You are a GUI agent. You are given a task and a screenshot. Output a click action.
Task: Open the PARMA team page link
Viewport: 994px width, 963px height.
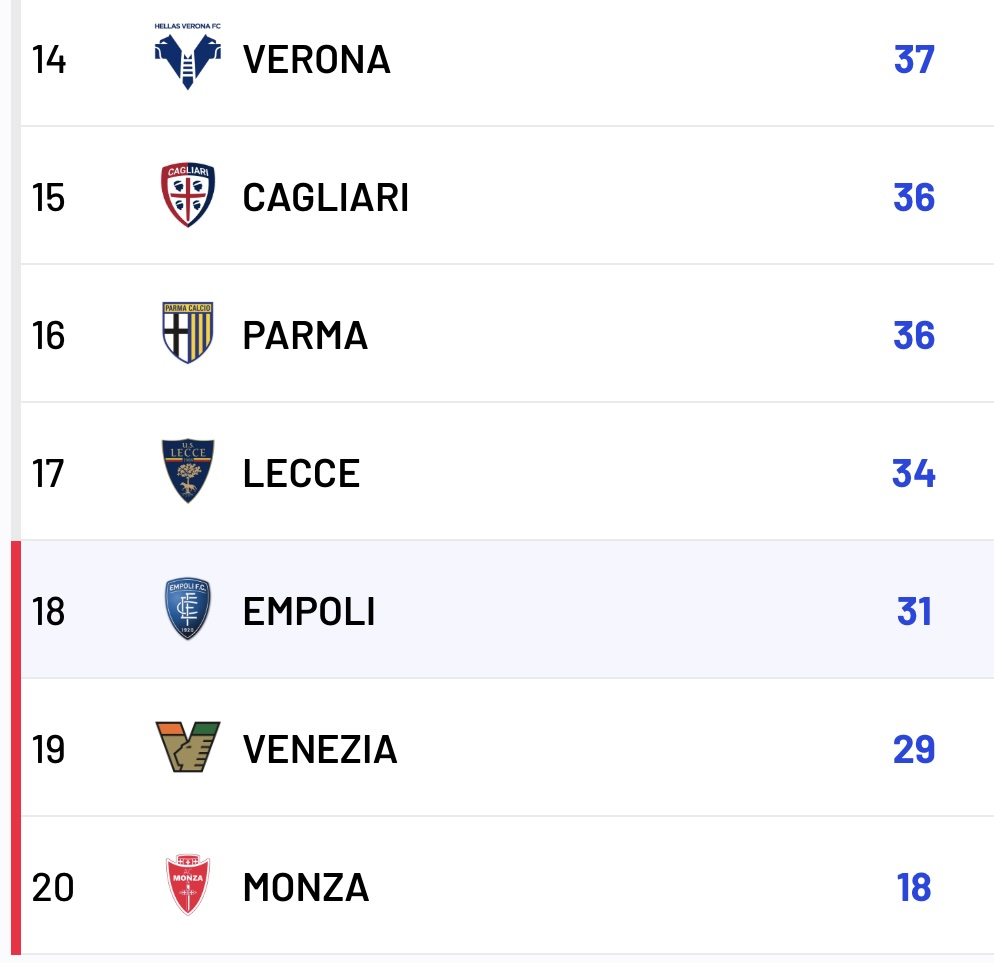coord(305,336)
